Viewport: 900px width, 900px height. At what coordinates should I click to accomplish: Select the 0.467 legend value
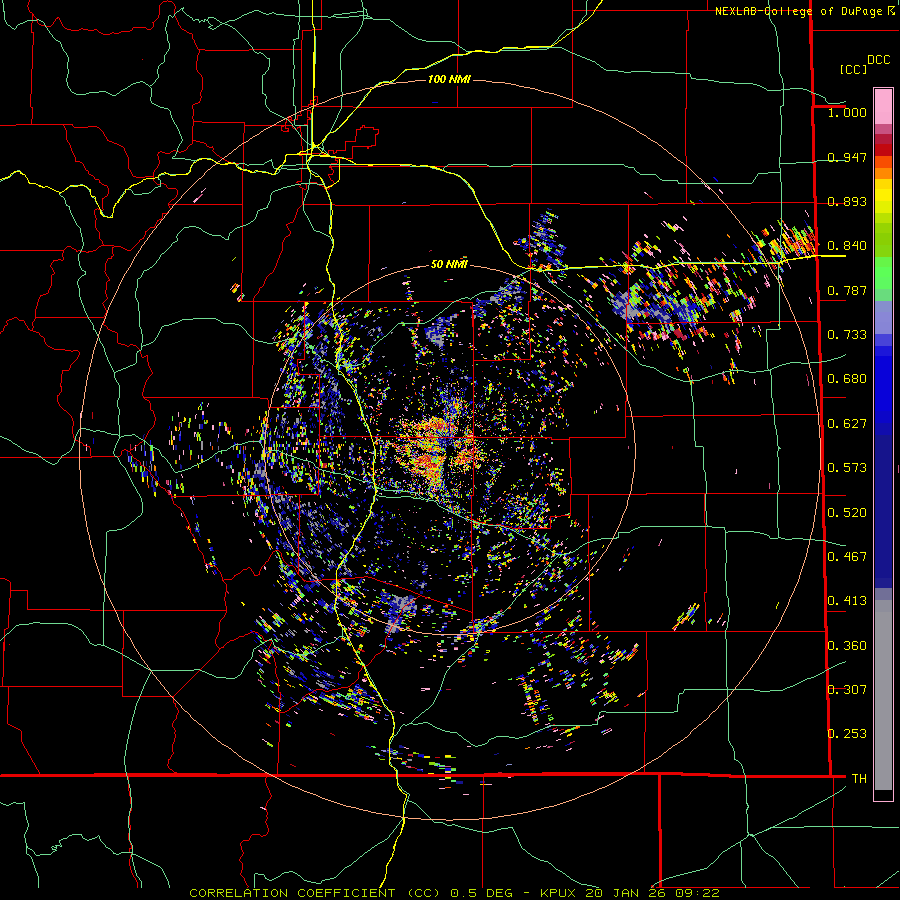point(847,557)
